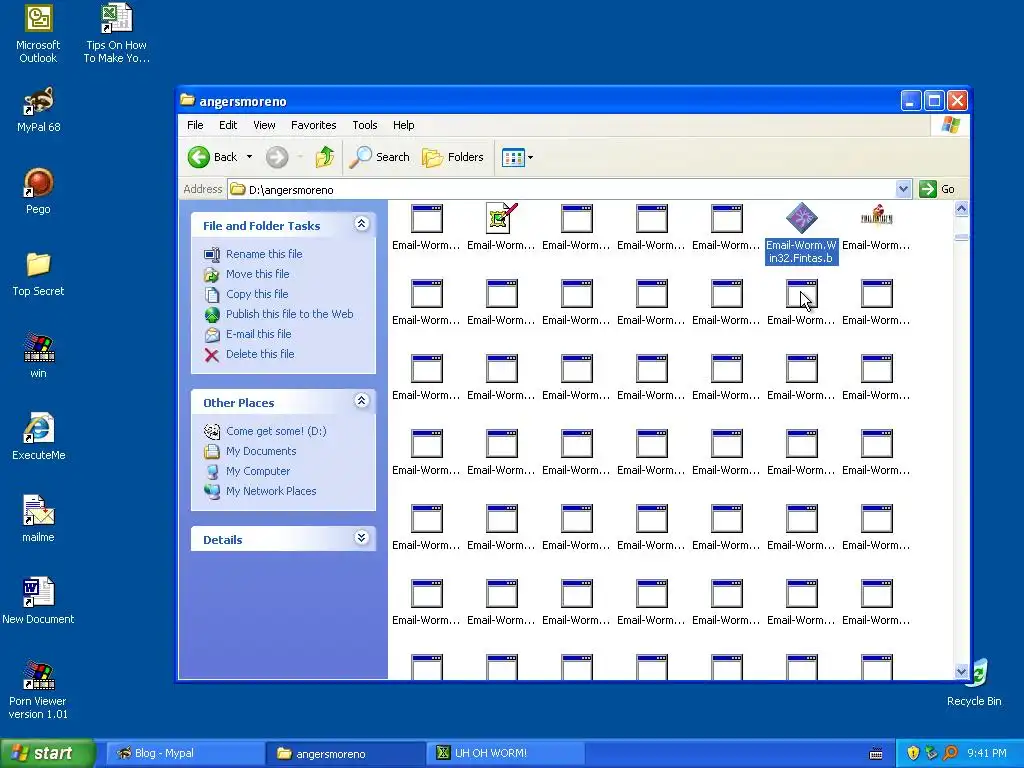The height and width of the screenshot is (768, 1024).
Task: Toggle the Folders pane in Explorer
Action: point(453,157)
